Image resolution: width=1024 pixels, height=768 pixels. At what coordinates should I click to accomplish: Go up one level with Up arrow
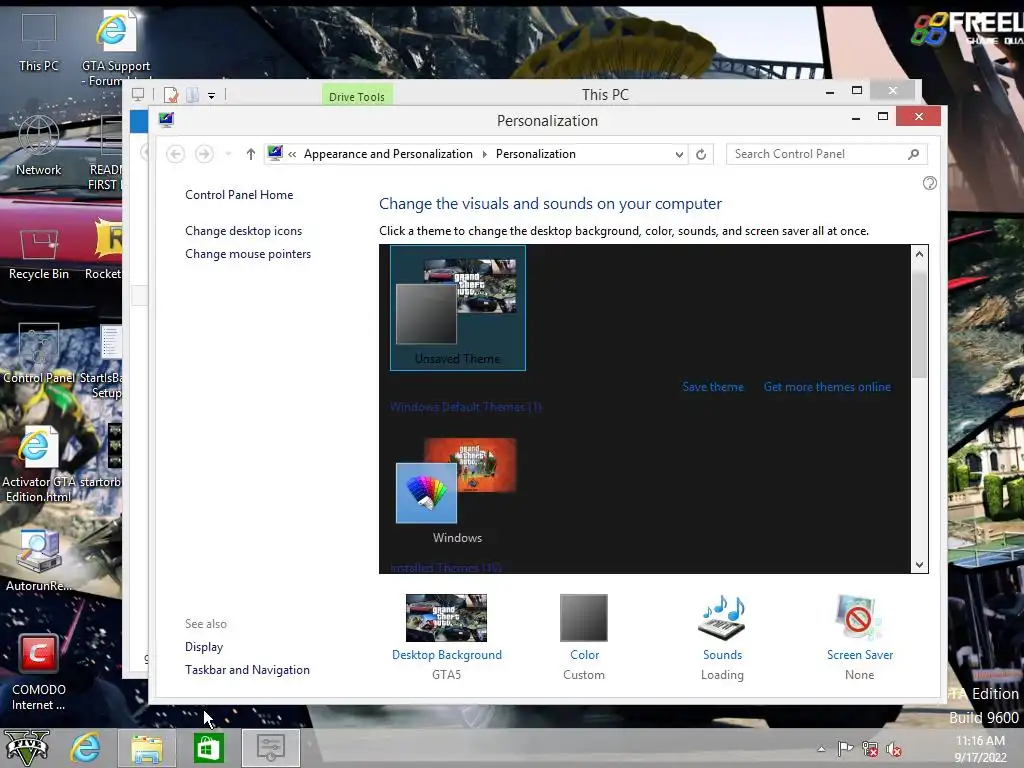point(251,154)
